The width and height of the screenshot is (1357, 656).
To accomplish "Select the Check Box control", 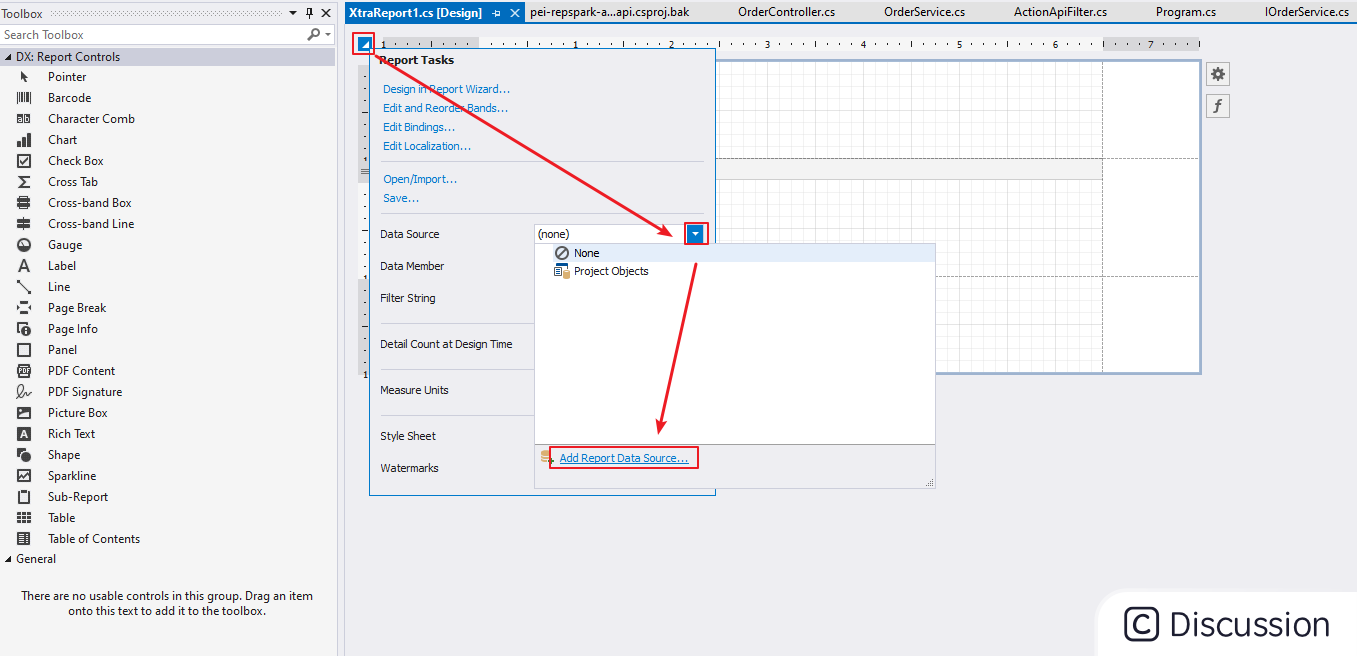I will [75, 161].
